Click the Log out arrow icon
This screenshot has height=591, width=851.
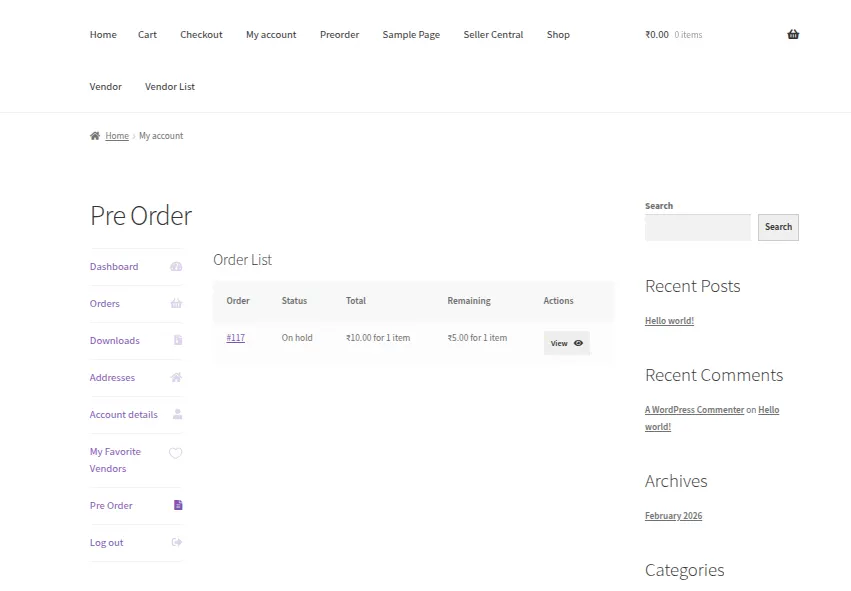[x=177, y=542]
